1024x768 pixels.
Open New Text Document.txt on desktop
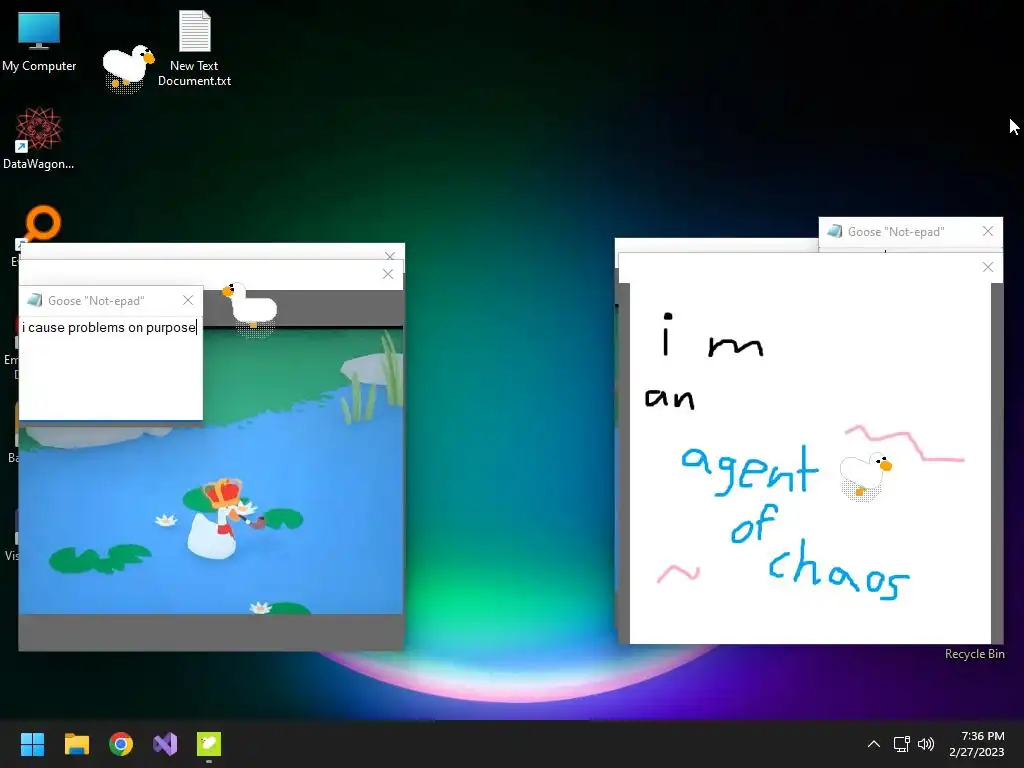[x=194, y=49]
